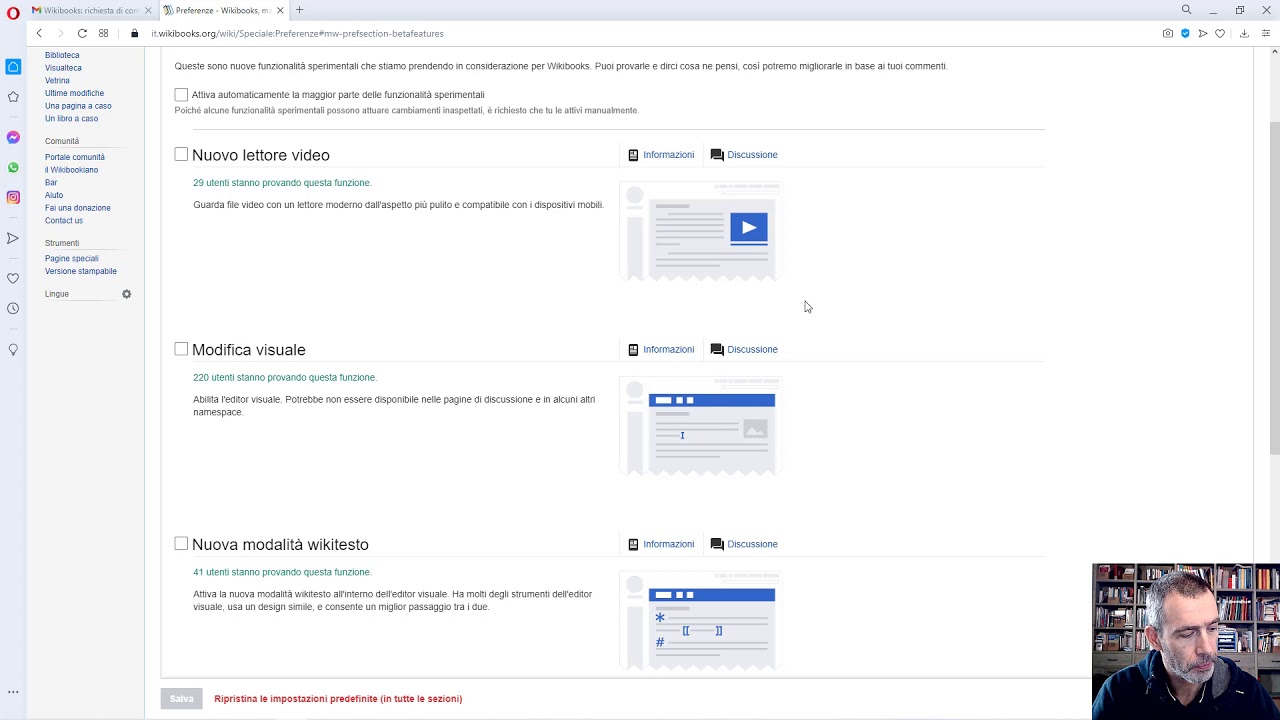Open sidebar setup three-dots icon

pyautogui.click(x=13, y=692)
